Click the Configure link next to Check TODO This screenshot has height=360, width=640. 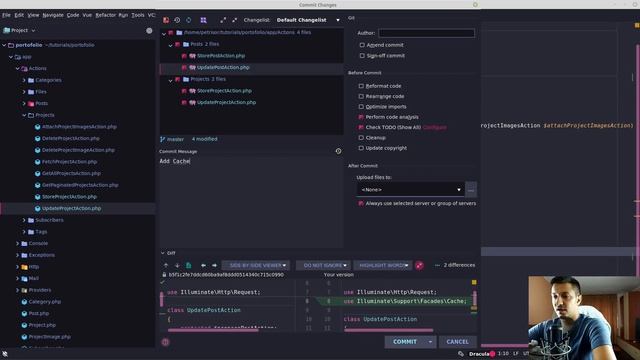point(434,127)
